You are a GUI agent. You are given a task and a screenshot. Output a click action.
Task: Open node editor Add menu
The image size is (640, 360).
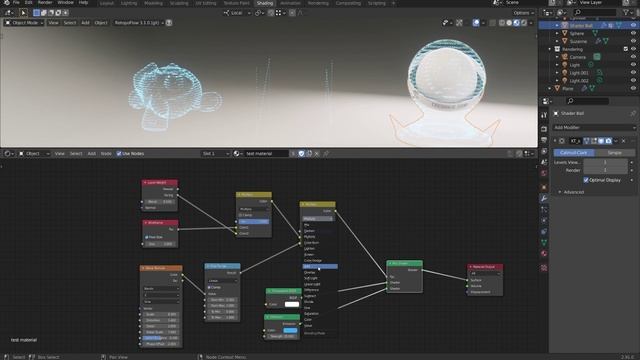91,153
